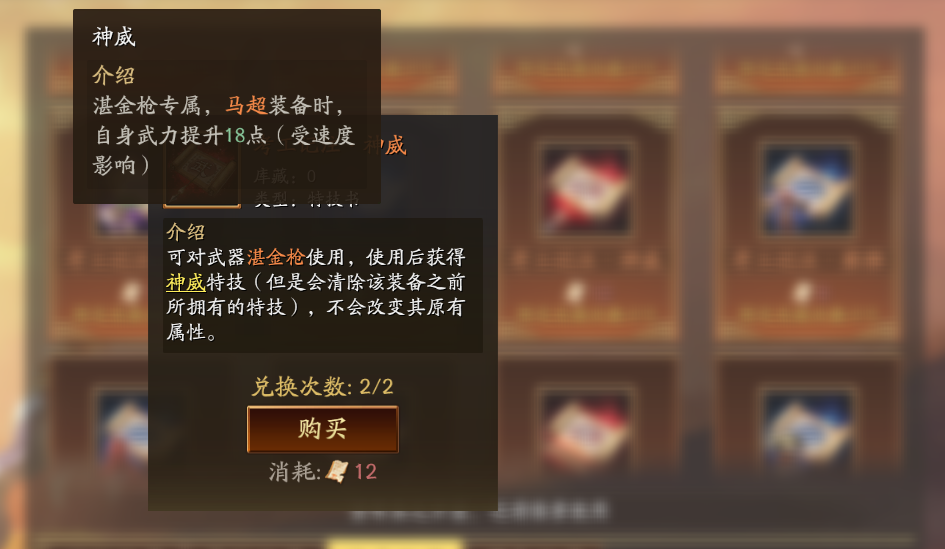Click the scroll currency icon beside 12
Screen dimensions: 945x549
(337, 471)
